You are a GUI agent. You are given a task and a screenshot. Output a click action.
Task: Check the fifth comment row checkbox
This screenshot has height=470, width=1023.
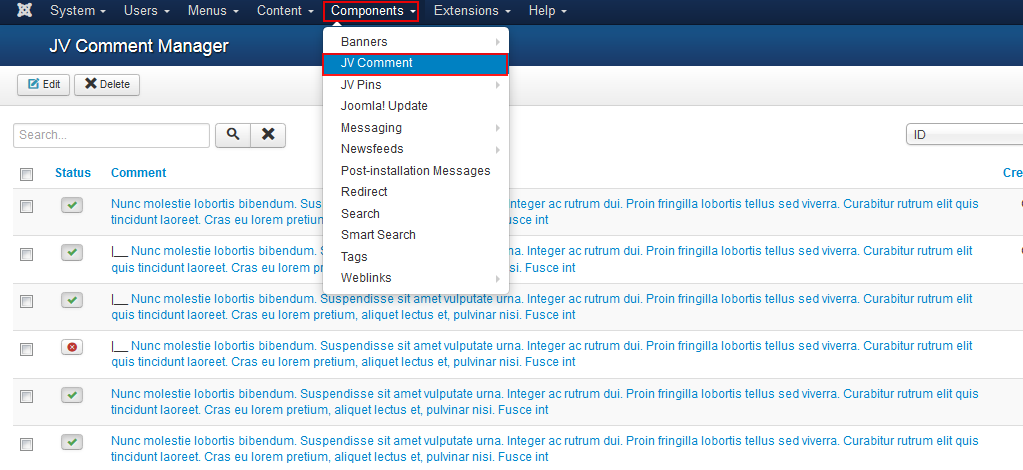(x=26, y=397)
